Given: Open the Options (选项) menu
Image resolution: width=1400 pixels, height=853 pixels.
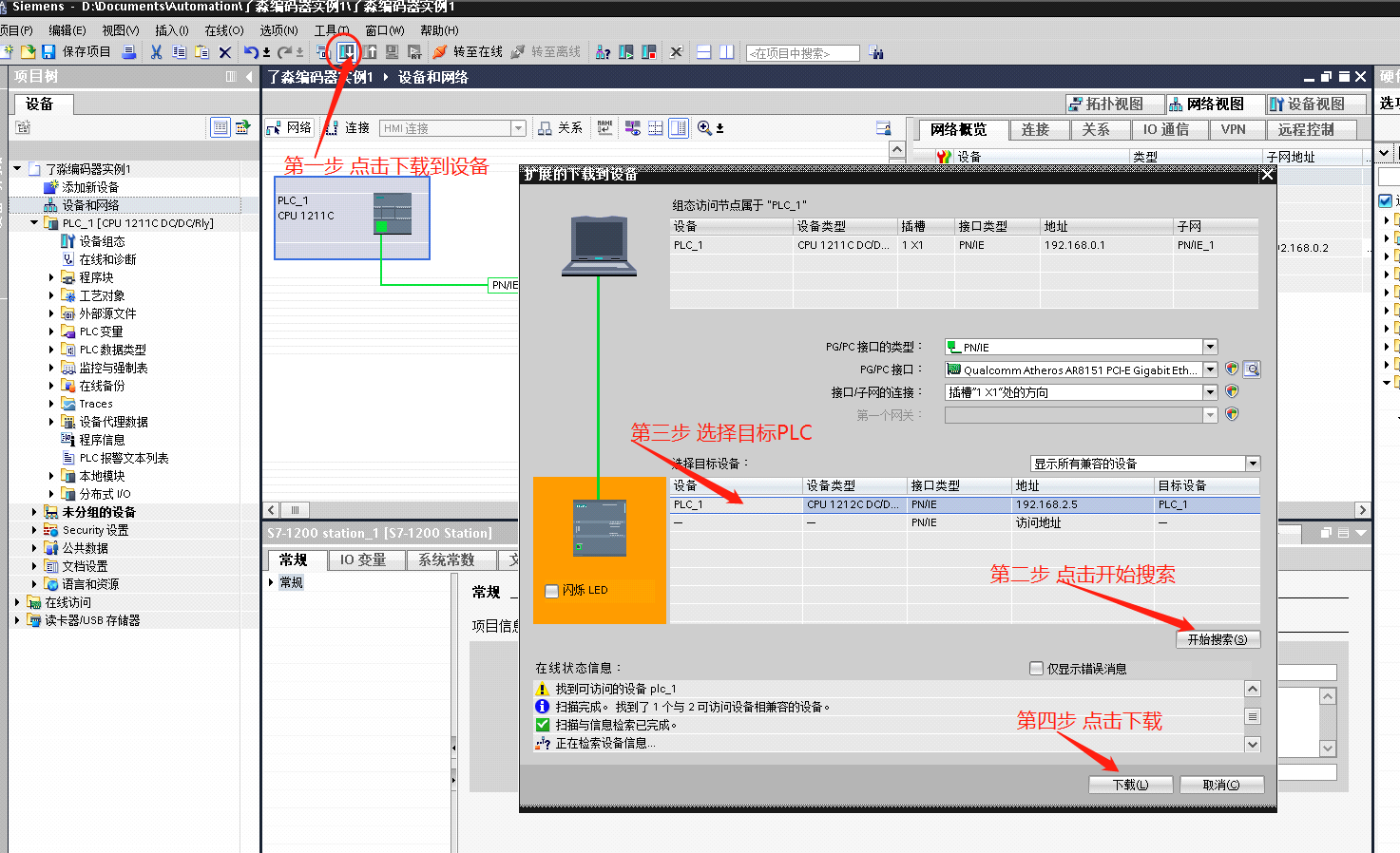Looking at the screenshot, I should coord(278,30).
